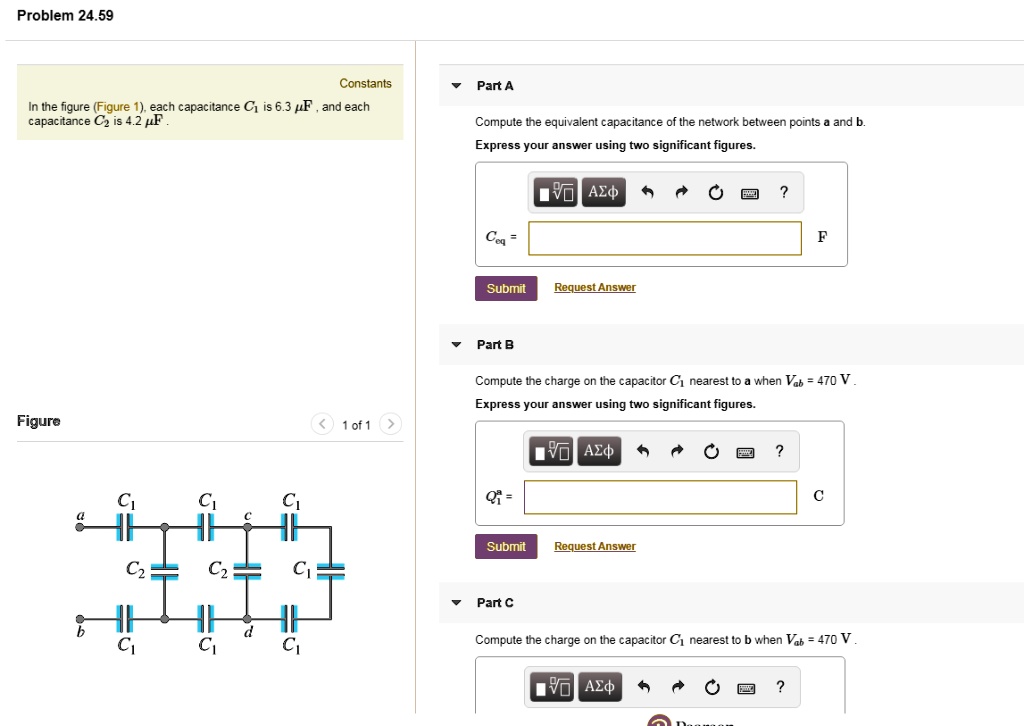Collapse the Part B section

456,344
